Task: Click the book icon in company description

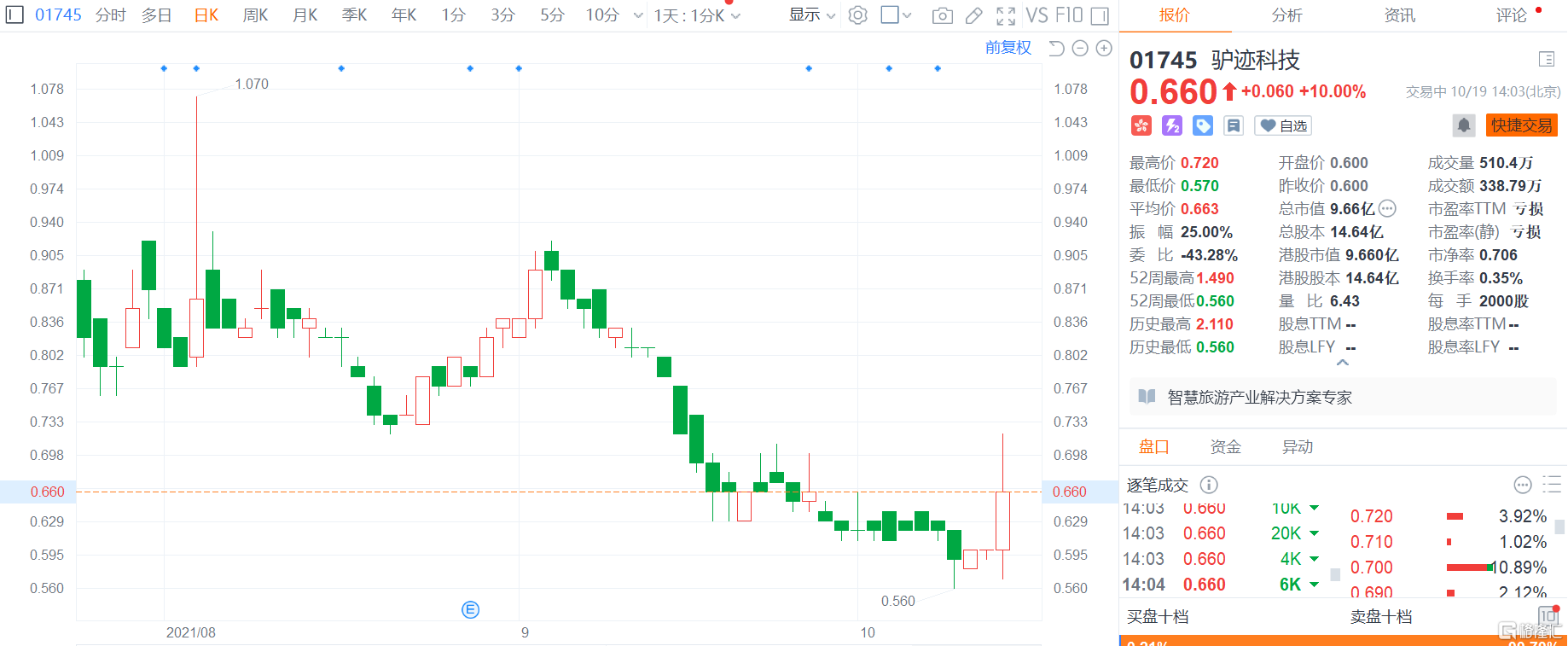Action: pos(1147,397)
